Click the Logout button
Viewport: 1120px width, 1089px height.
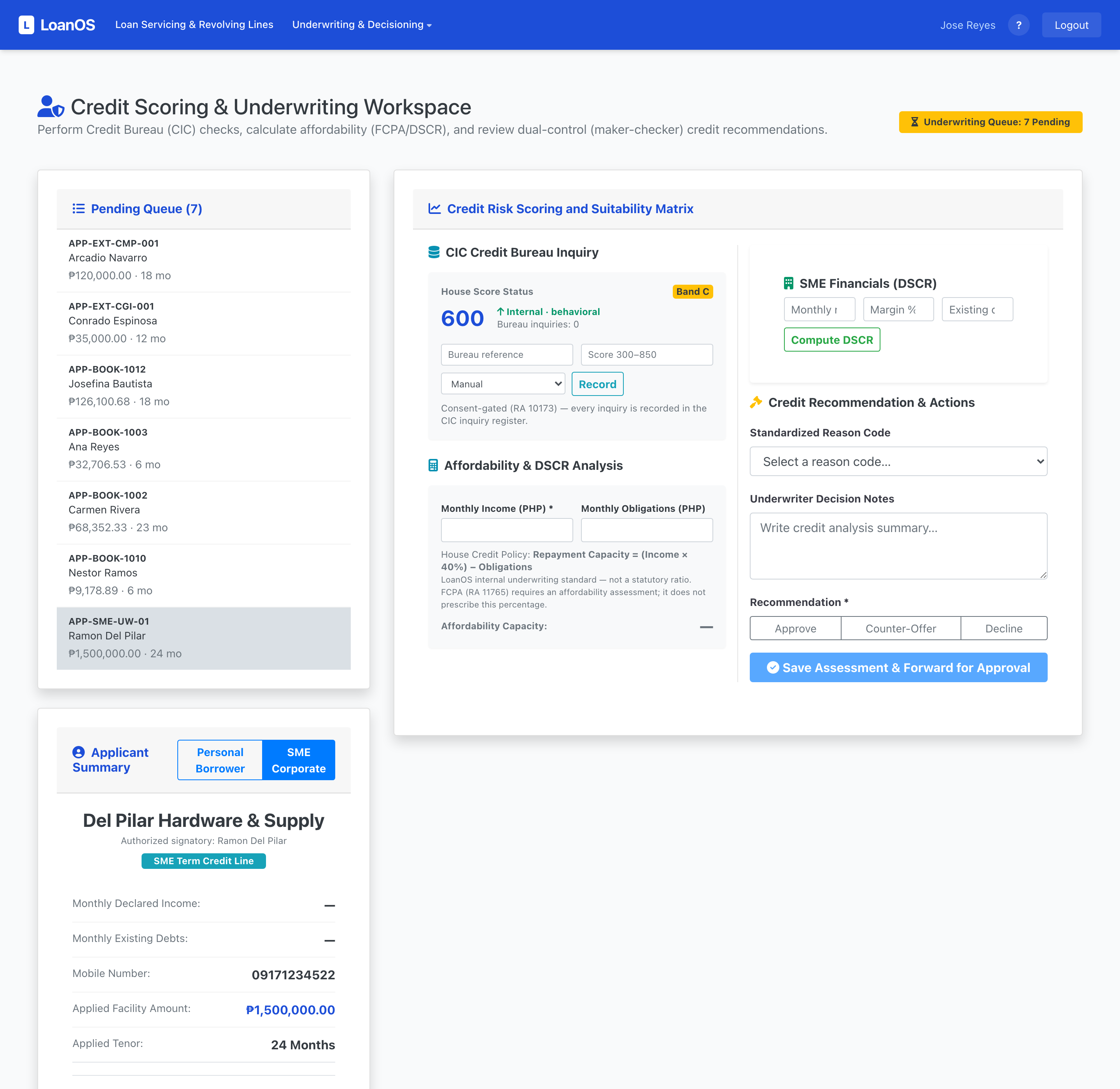click(x=1071, y=25)
